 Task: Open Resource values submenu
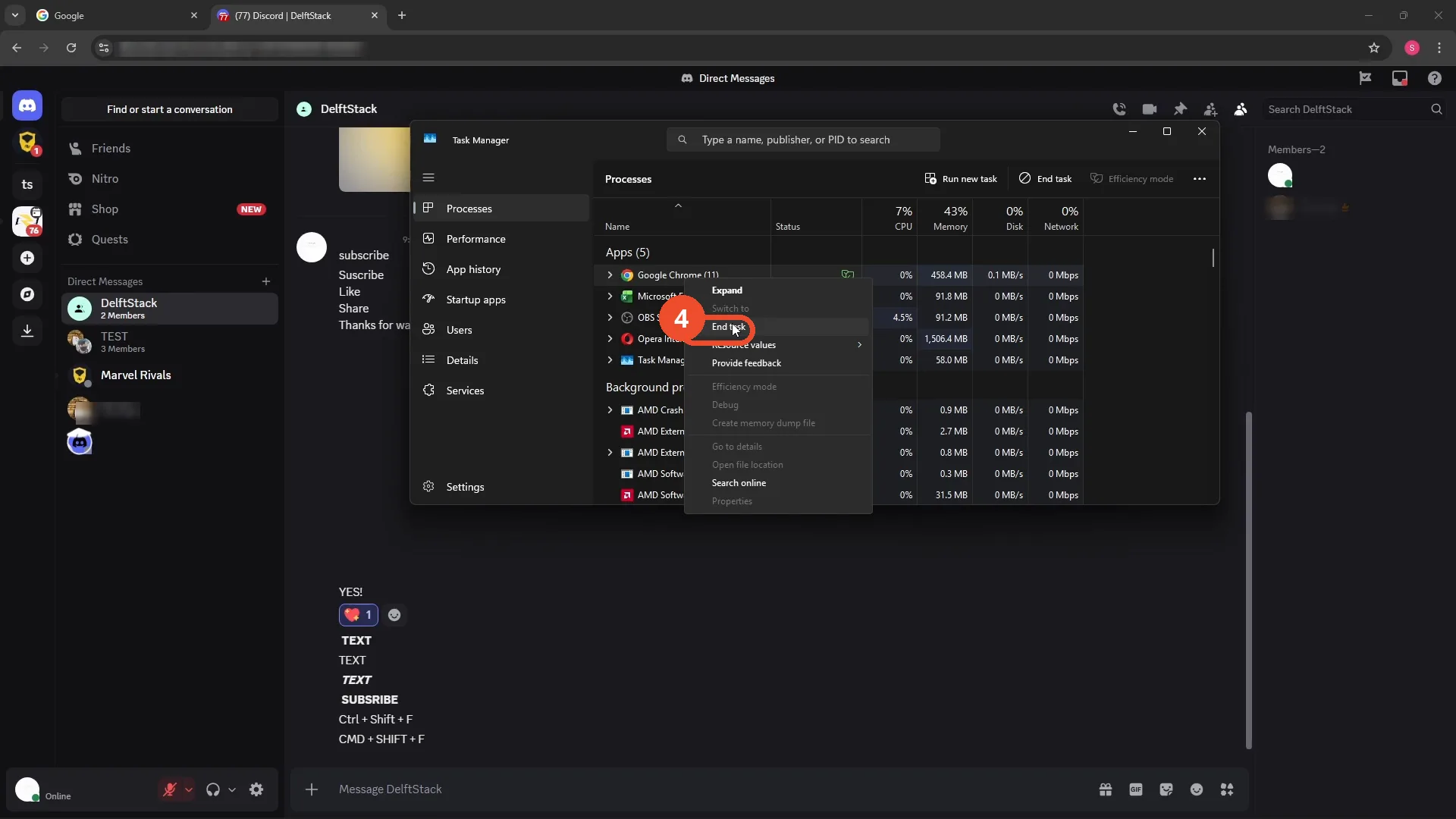tap(778, 345)
